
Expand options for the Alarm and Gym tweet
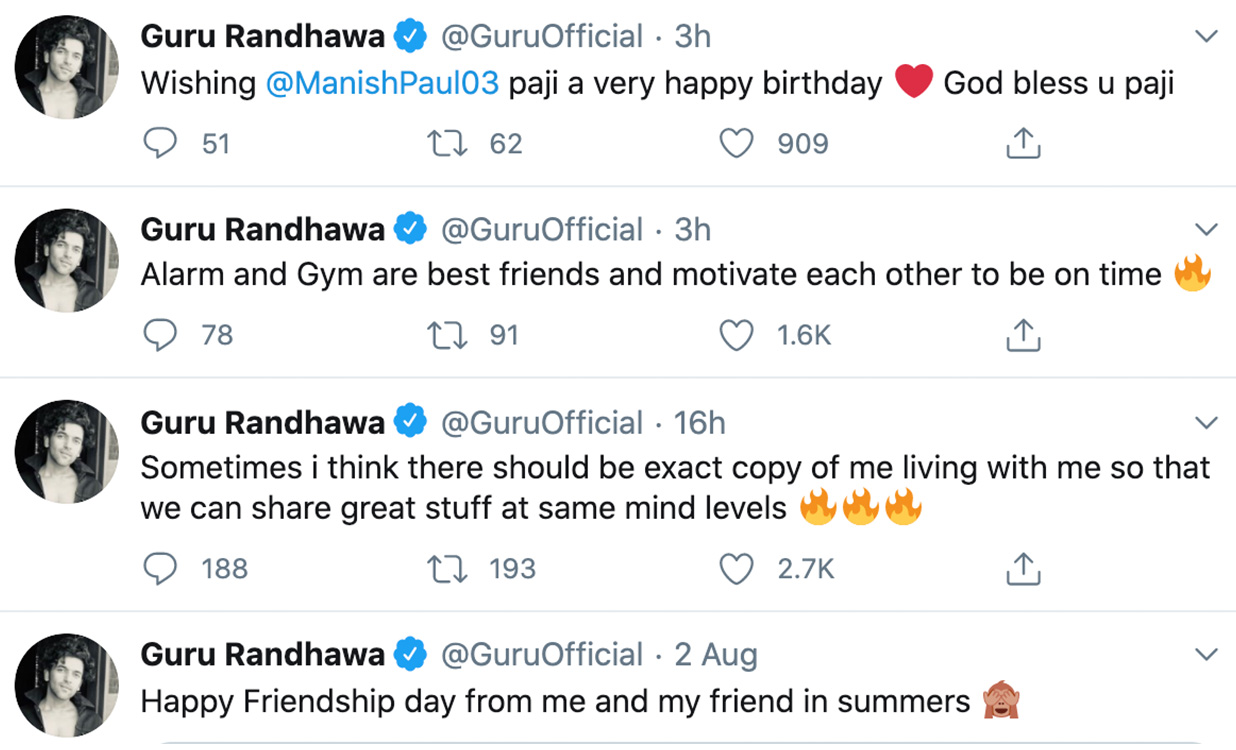point(1207,230)
